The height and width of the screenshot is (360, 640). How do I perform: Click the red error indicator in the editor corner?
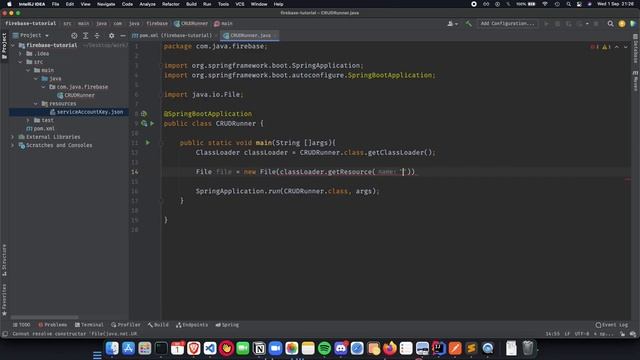coord(594,47)
